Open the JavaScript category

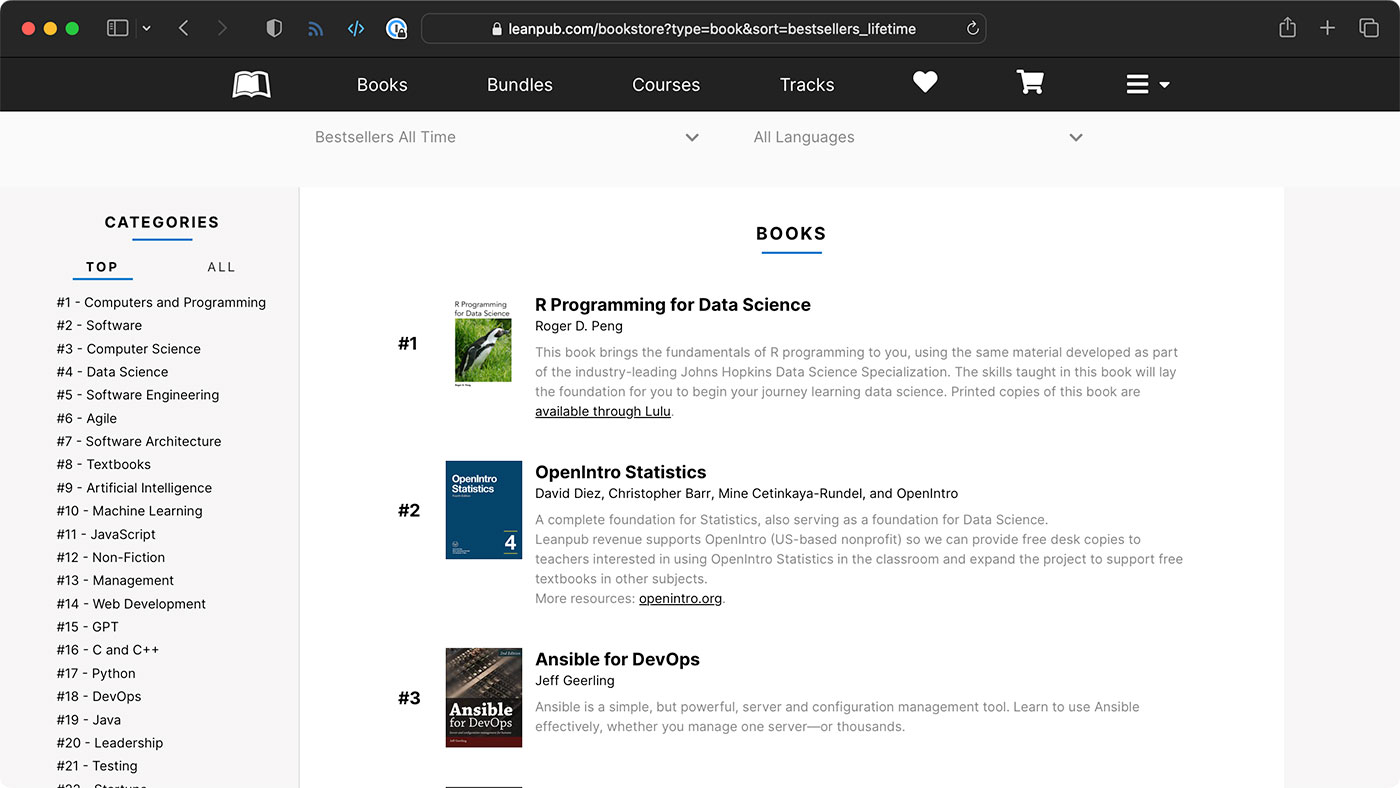[x=106, y=534]
